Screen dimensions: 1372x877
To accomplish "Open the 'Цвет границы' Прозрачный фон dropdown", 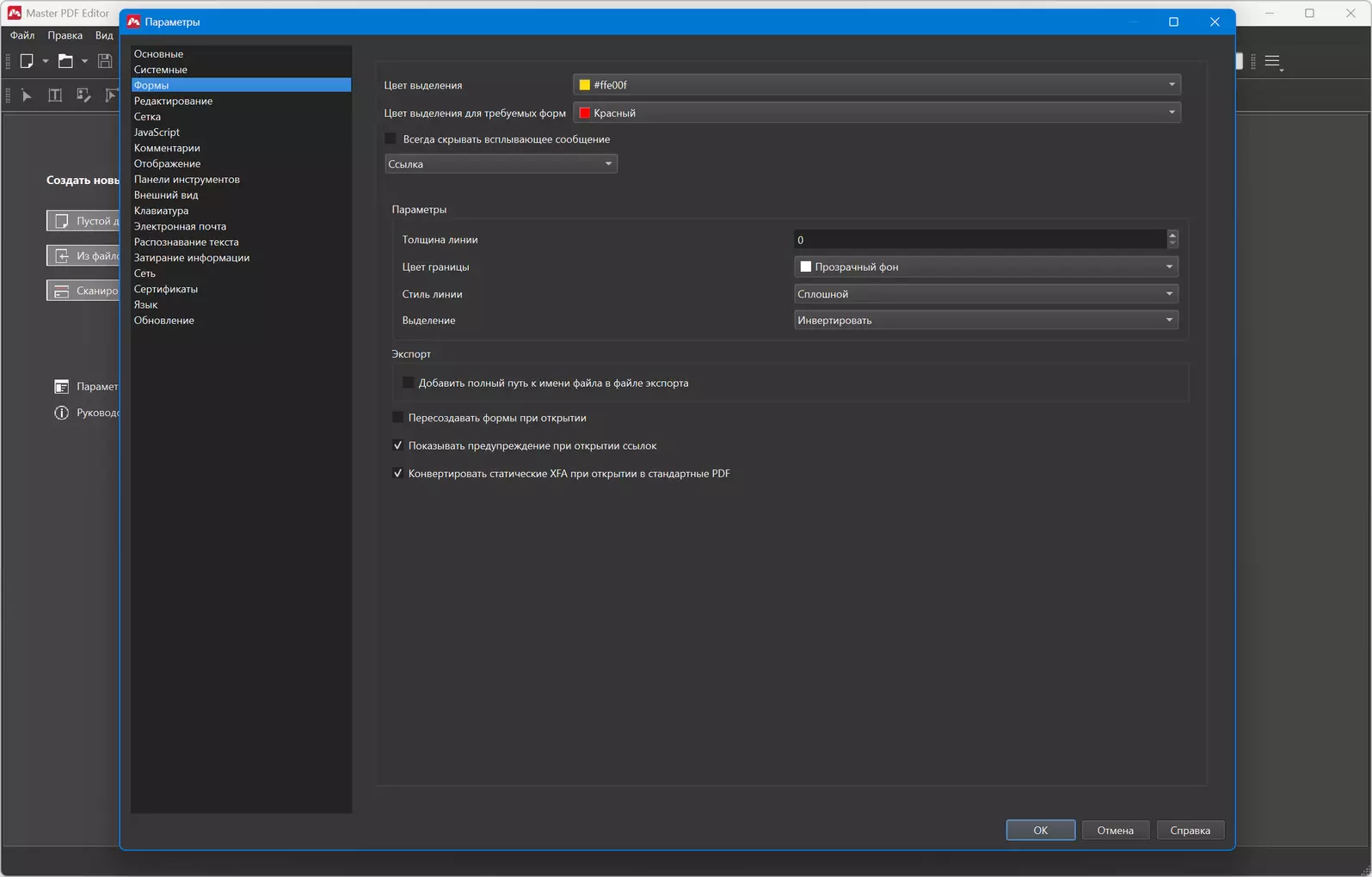I will pos(986,267).
